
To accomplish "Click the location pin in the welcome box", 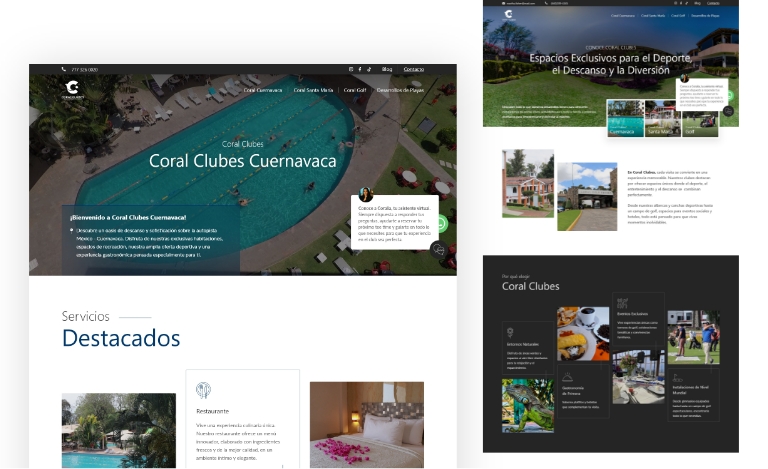I will (72, 230).
